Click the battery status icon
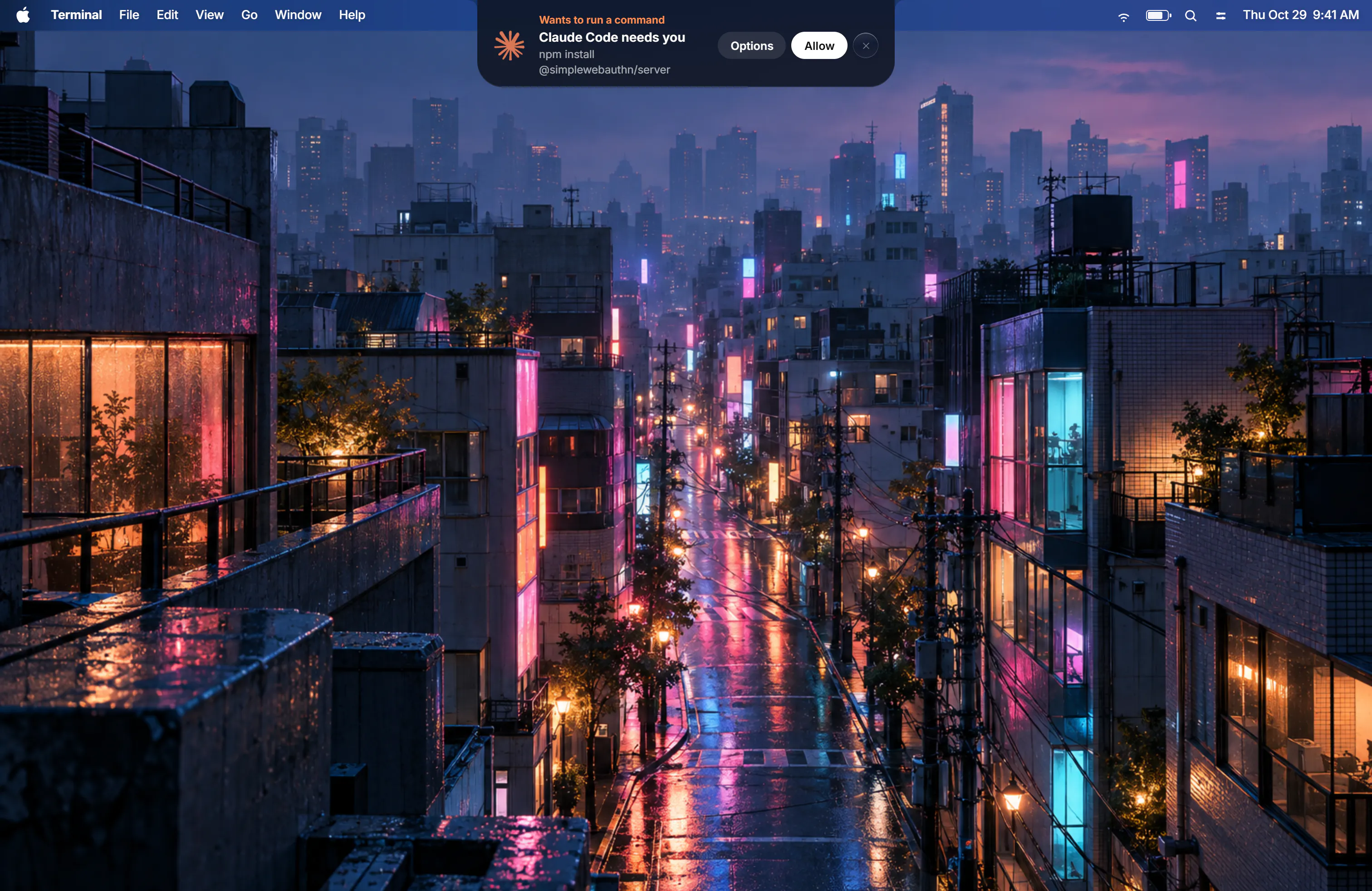 pos(1158,15)
